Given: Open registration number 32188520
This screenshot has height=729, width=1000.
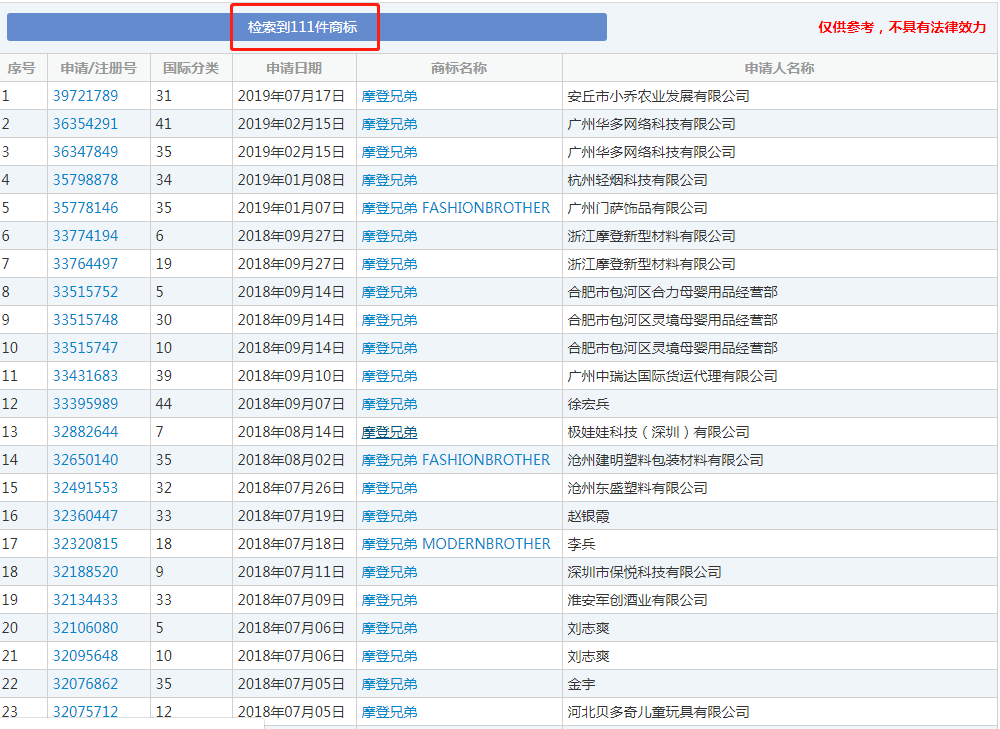Looking at the screenshot, I should 85,572.
